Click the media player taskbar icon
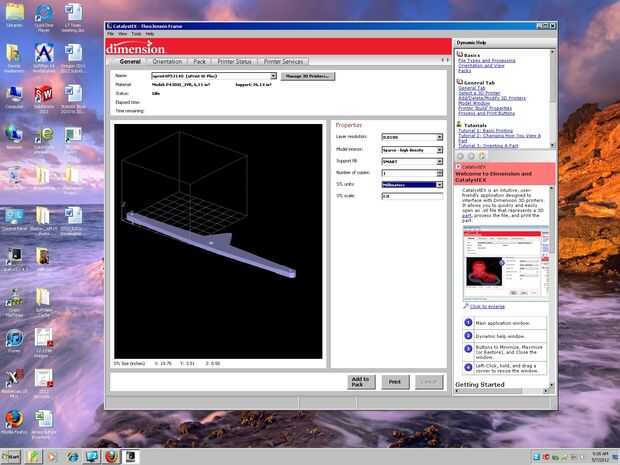This screenshot has height=465, width=620. [52, 457]
